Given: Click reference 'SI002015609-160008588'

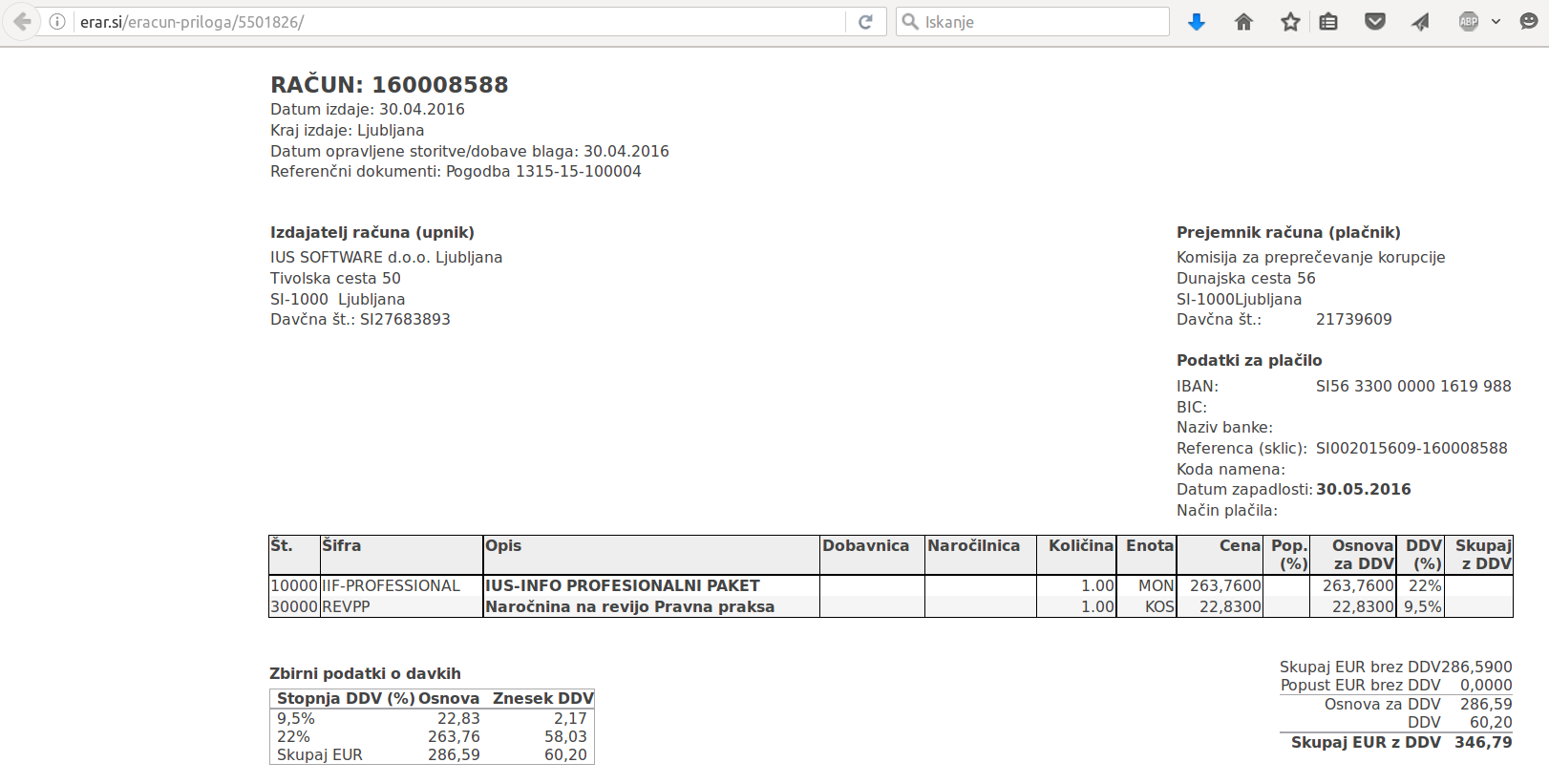Looking at the screenshot, I should coord(1411,448).
